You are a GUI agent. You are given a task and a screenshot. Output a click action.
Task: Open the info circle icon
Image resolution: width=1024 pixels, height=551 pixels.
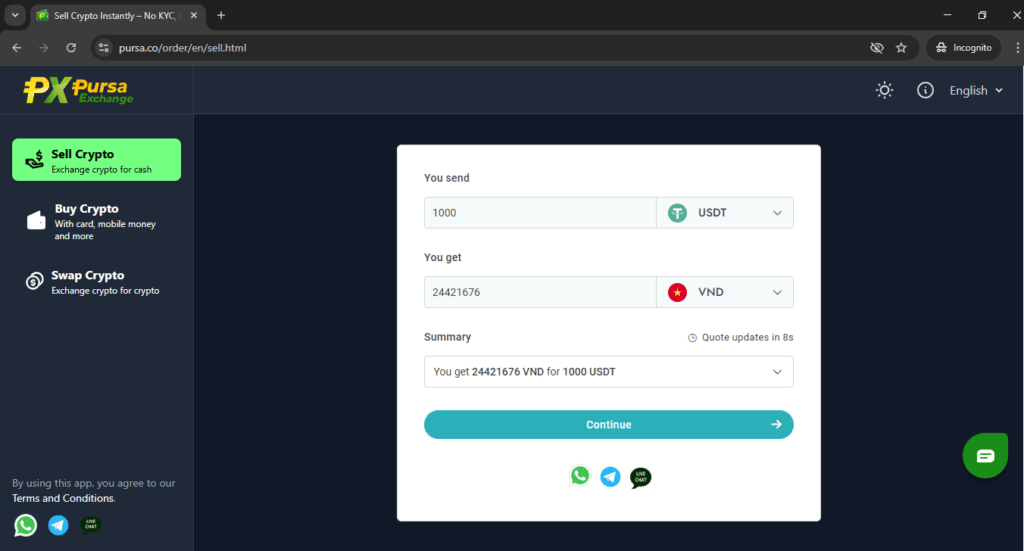pyautogui.click(x=925, y=90)
